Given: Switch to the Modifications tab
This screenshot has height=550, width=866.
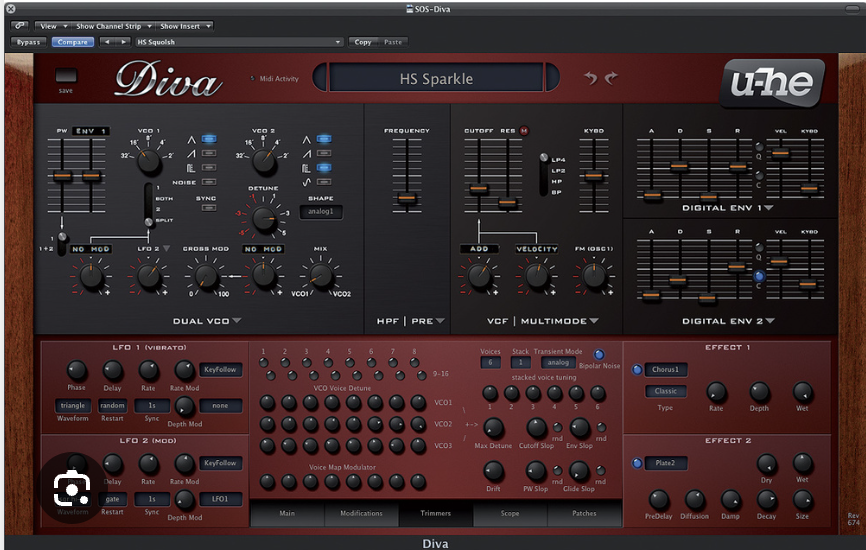Looking at the screenshot, I should [361, 514].
